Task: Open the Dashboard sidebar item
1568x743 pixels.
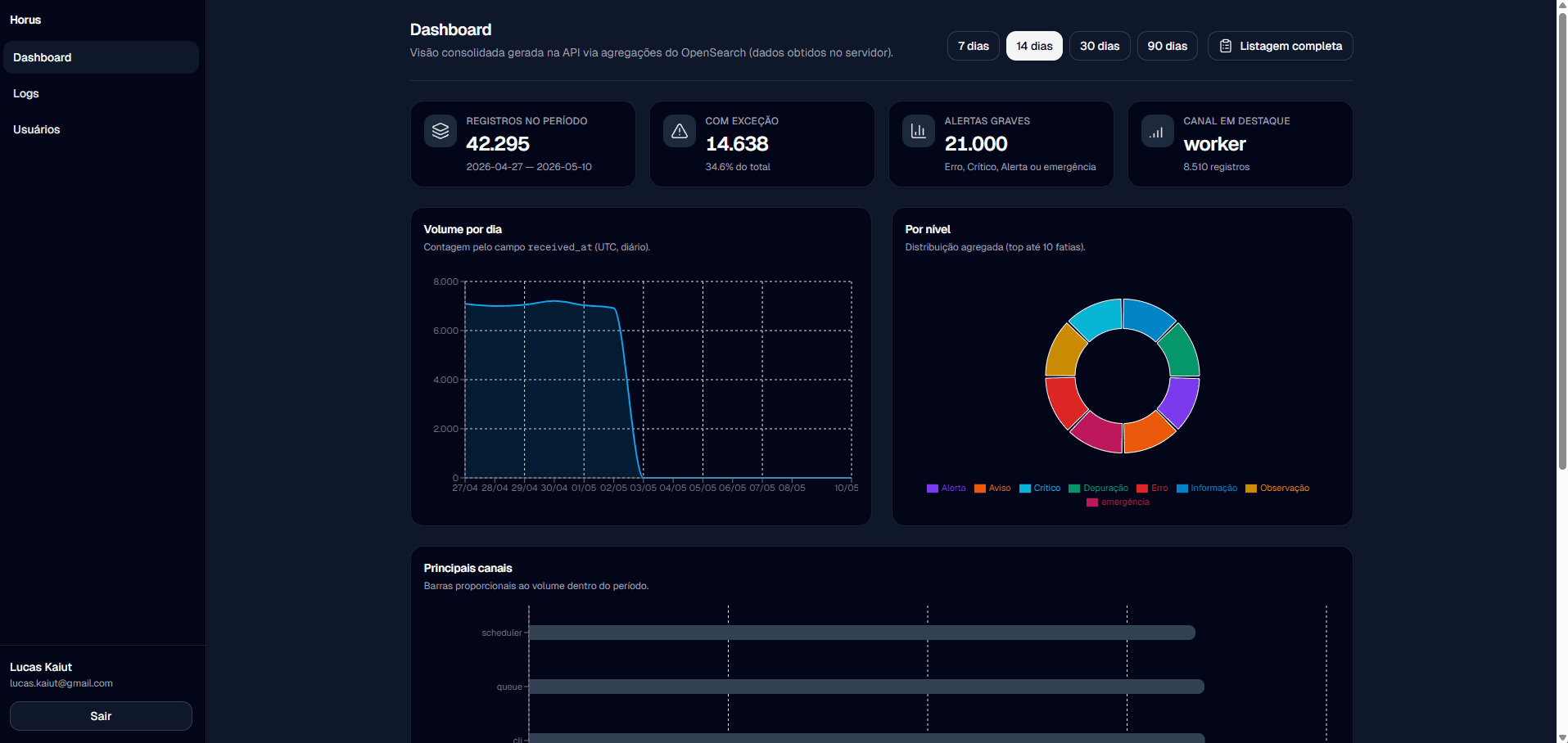Action: (101, 57)
